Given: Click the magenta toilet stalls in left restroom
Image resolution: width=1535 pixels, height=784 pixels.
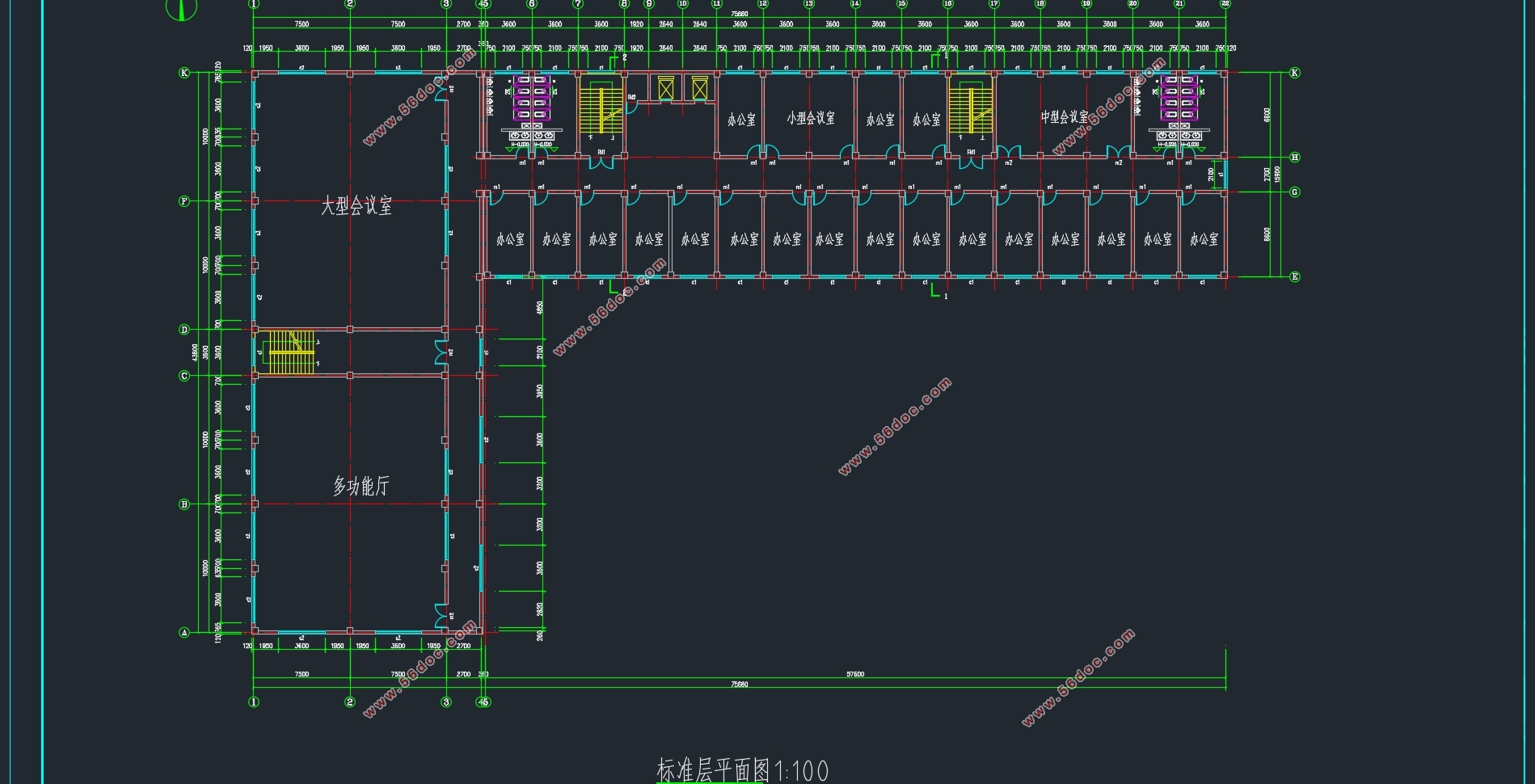Looking at the screenshot, I should tap(532, 98).
